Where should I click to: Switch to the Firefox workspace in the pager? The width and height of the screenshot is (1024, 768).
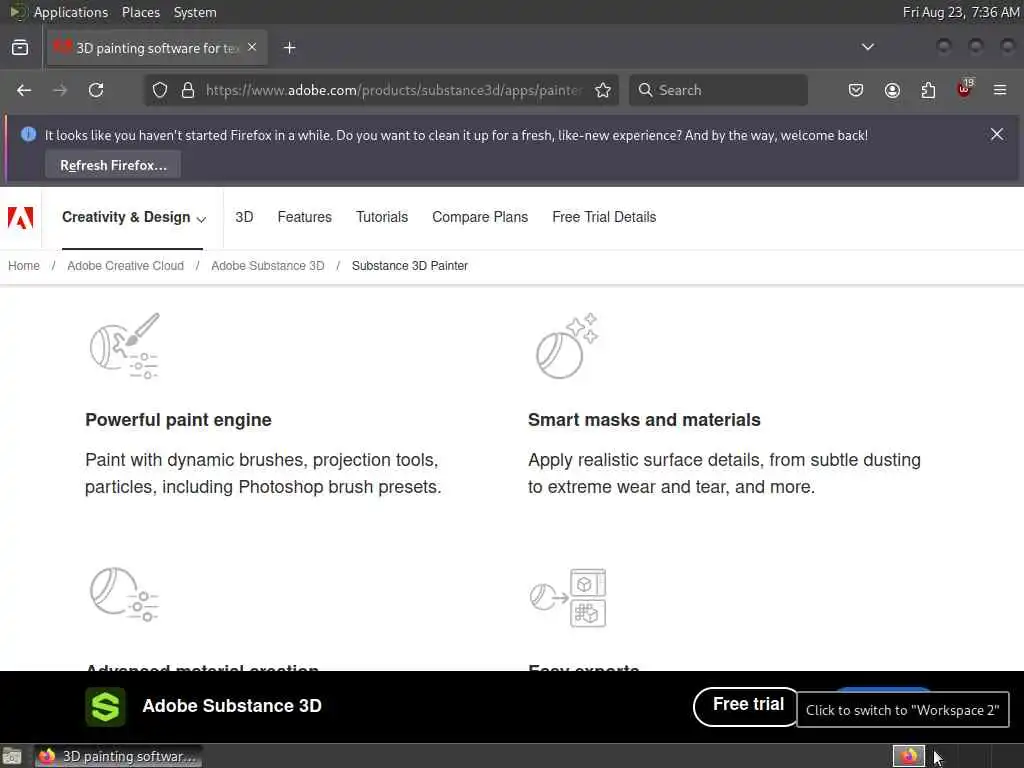coord(909,756)
